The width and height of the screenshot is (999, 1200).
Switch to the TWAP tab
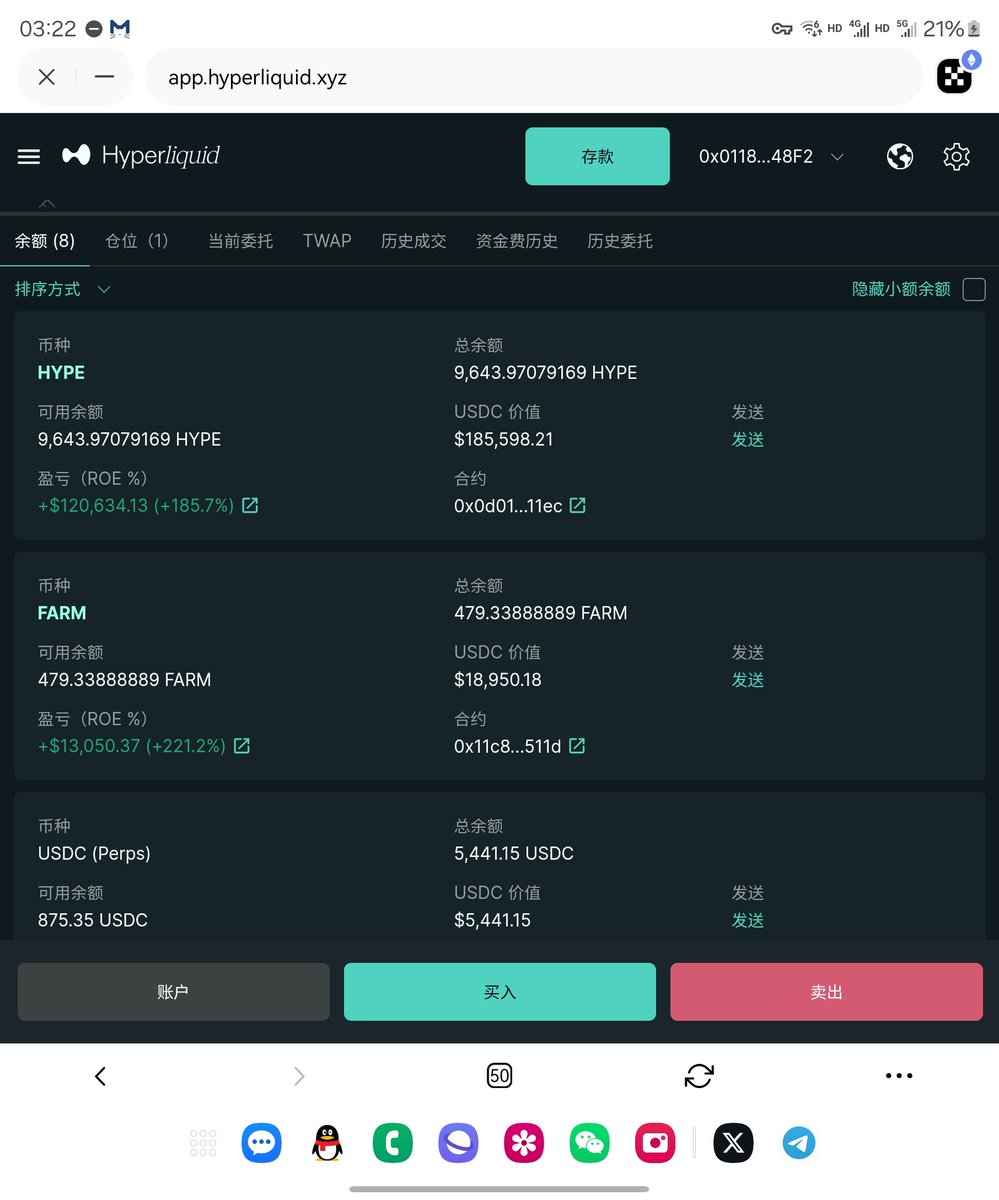coord(327,241)
